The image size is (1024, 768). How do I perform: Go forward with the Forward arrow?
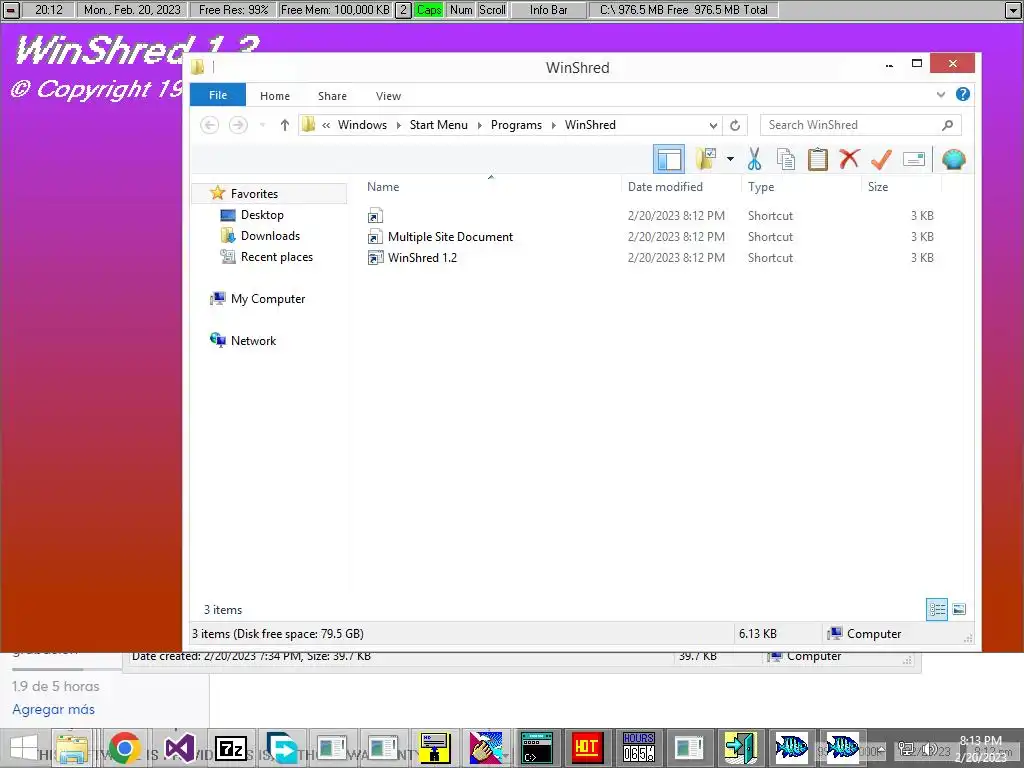point(238,125)
